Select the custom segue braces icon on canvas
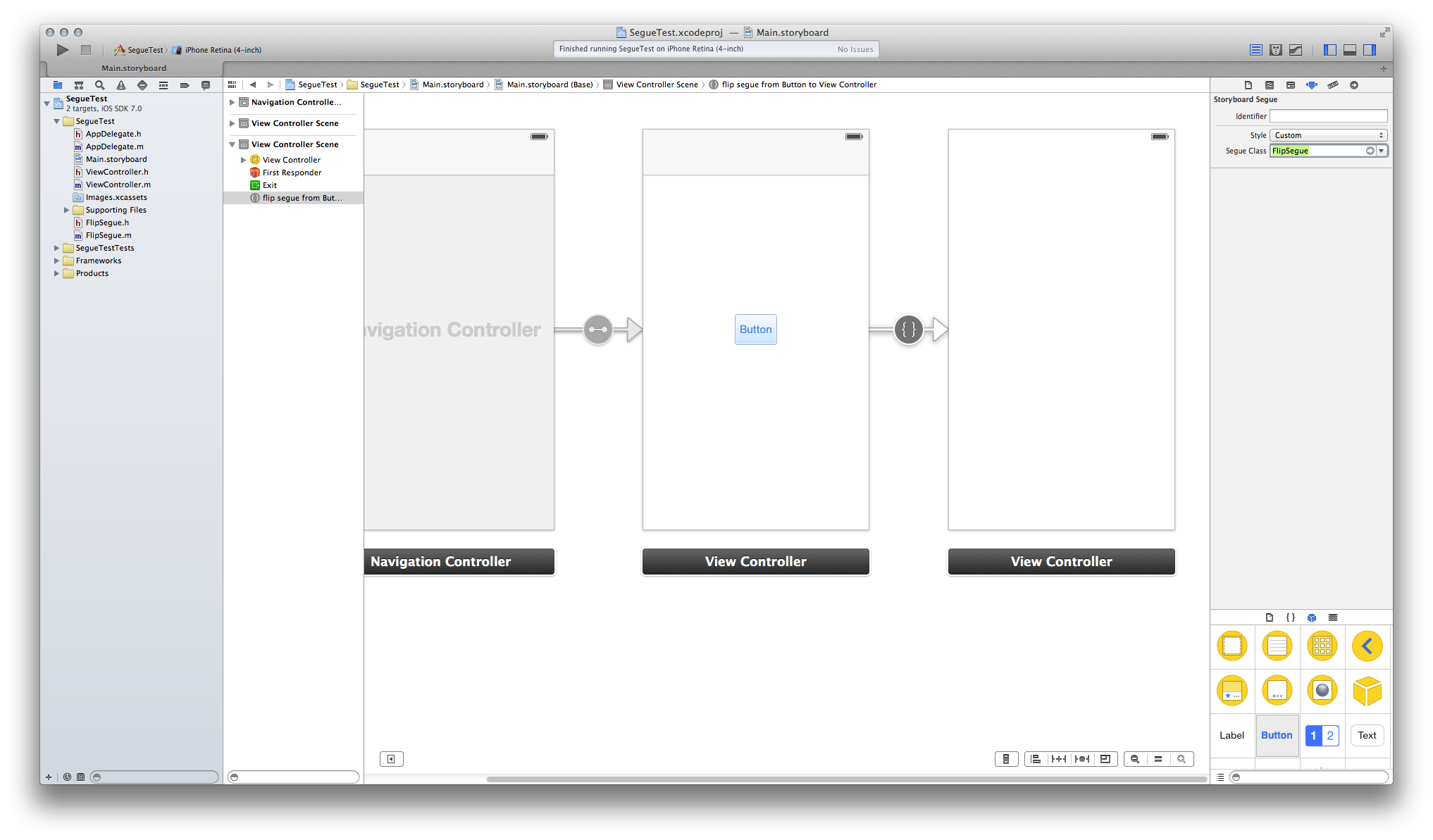 click(x=908, y=330)
